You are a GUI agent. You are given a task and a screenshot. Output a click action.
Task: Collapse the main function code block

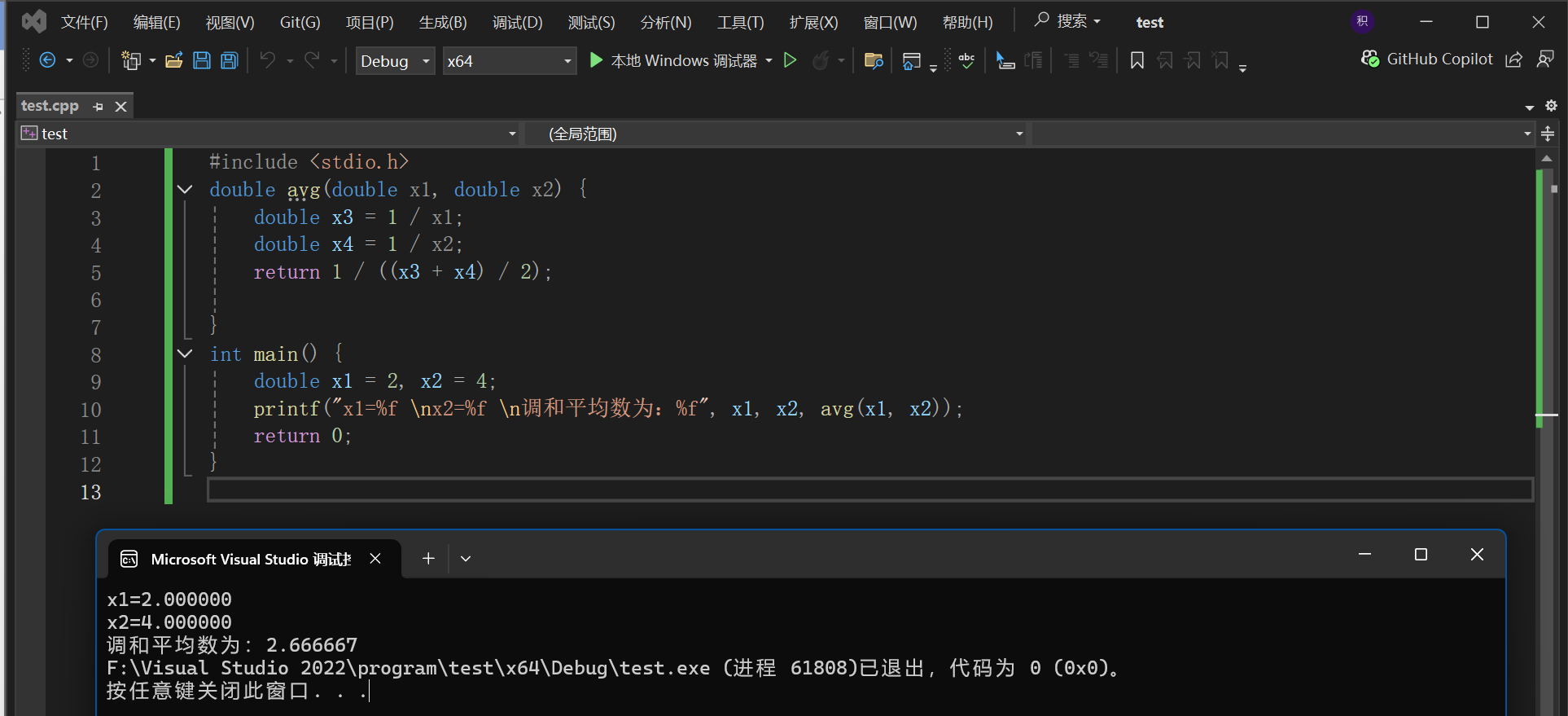[185, 354]
